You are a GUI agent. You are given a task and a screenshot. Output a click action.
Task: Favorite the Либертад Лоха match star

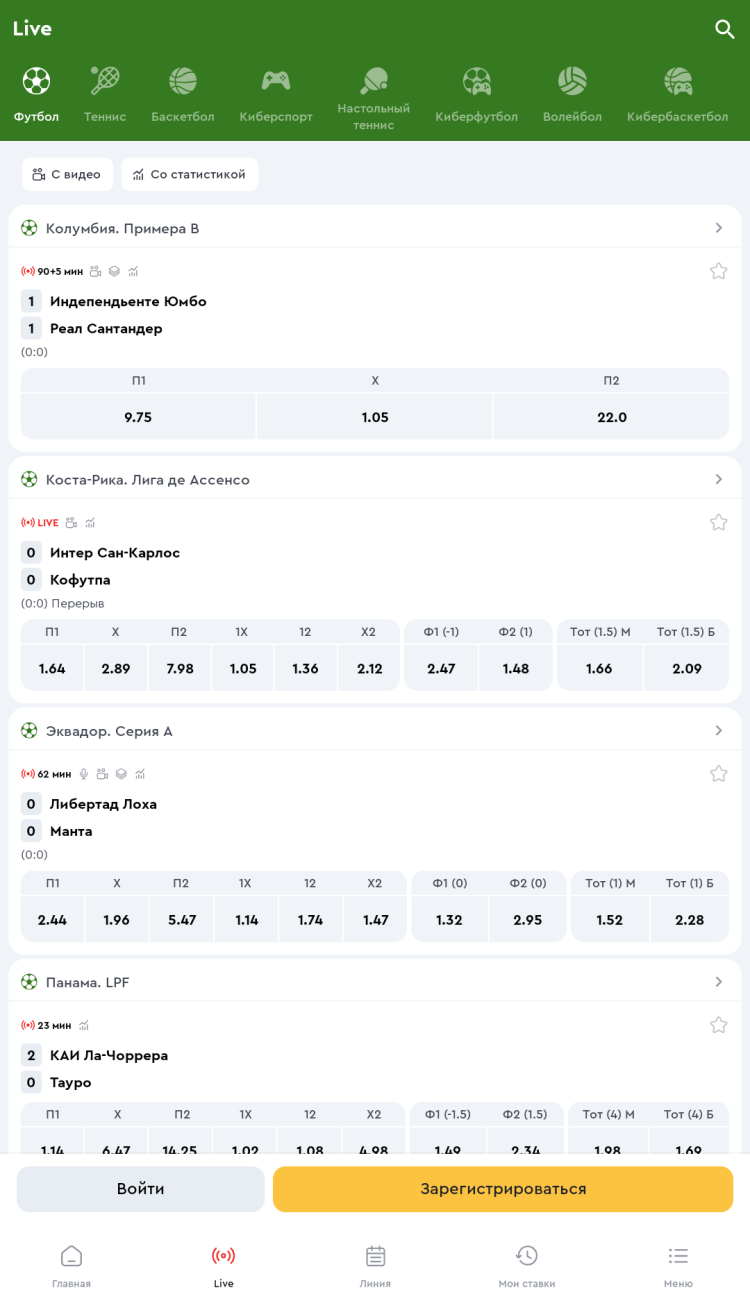click(718, 774)
